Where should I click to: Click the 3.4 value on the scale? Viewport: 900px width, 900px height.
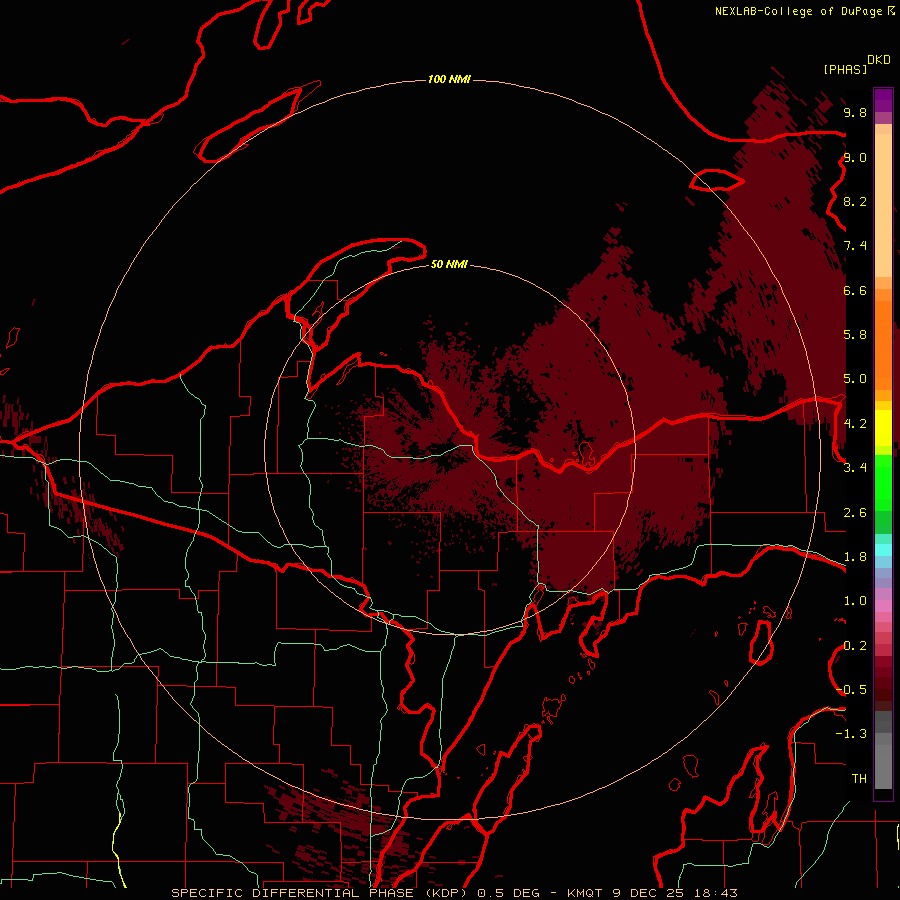click(x=855, y=467)
